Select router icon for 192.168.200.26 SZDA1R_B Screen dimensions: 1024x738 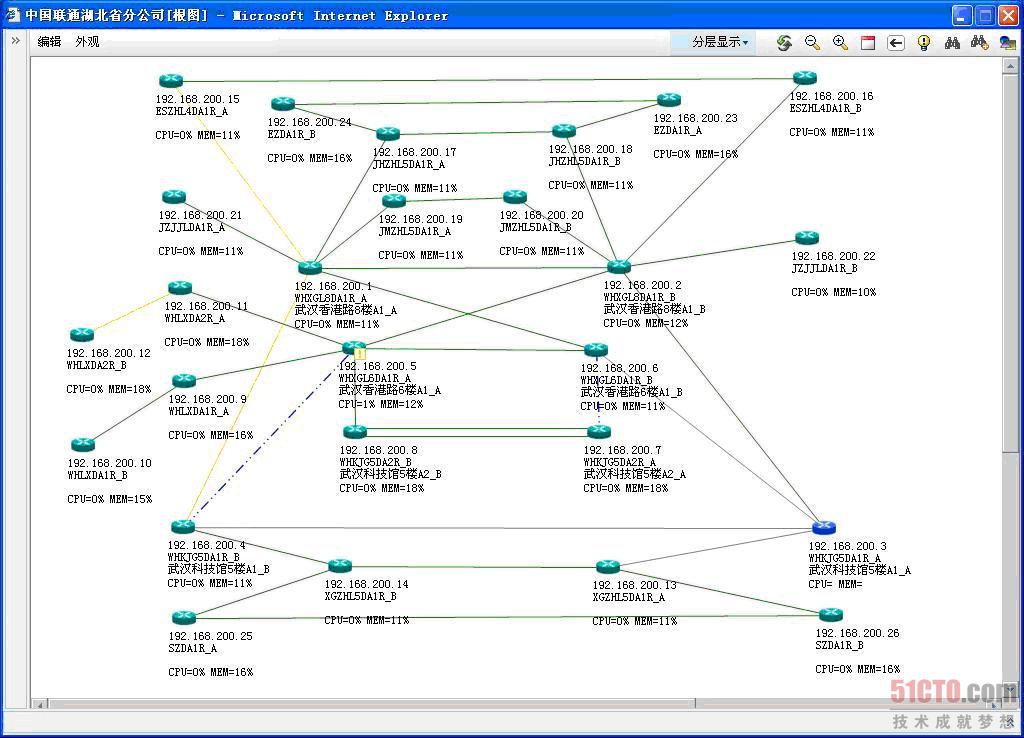[831, 615]
